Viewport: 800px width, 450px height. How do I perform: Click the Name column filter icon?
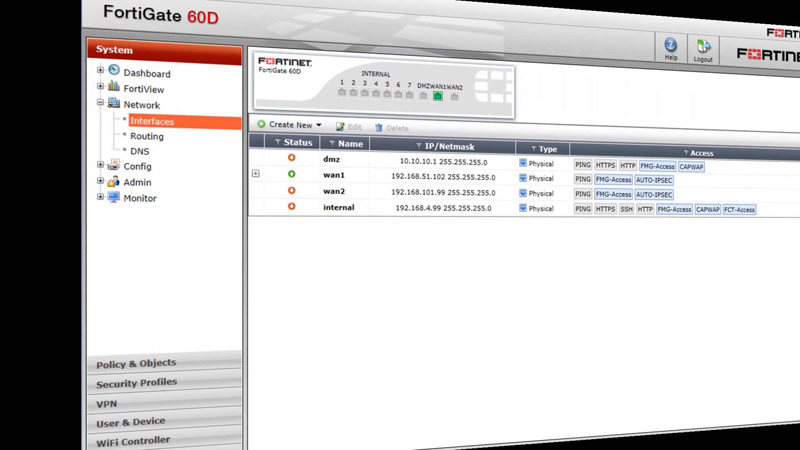click(x=332, y=143)
